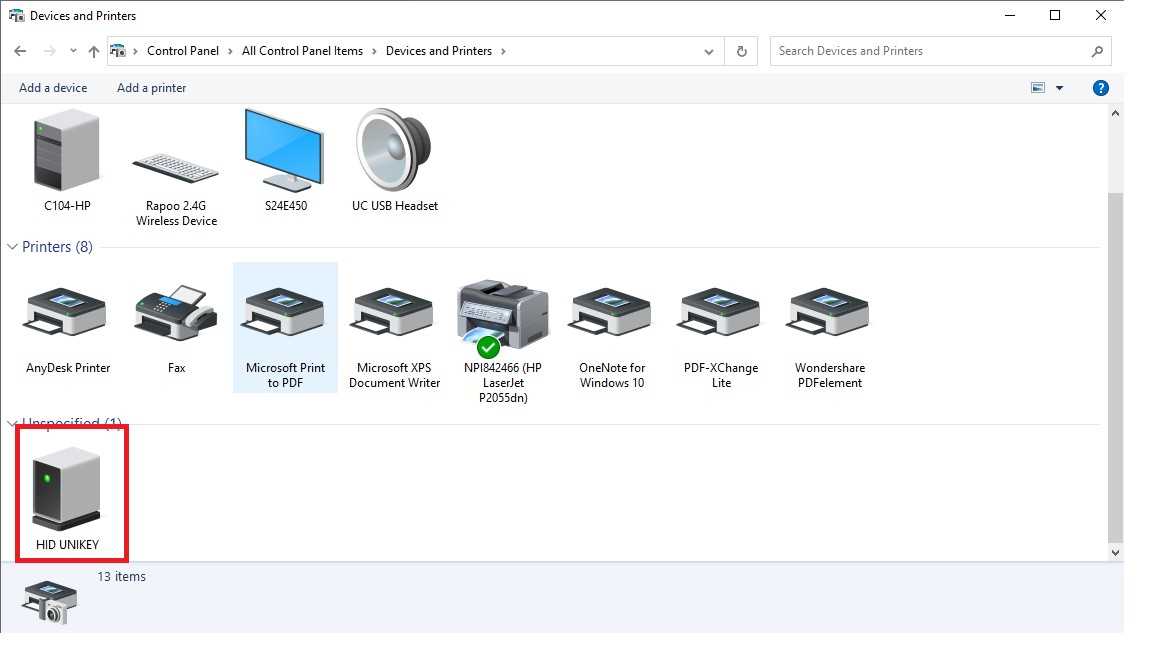Click the Search Devices and Printers field
This screenshot has height=648, width=1152.
(x=930, y=51)
